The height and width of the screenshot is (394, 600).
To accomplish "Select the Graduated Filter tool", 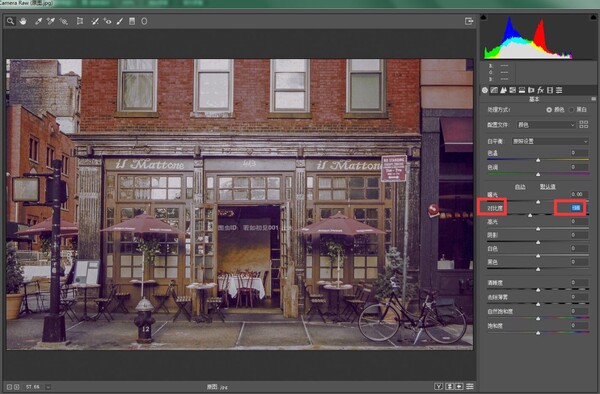I will coord(132,21).
